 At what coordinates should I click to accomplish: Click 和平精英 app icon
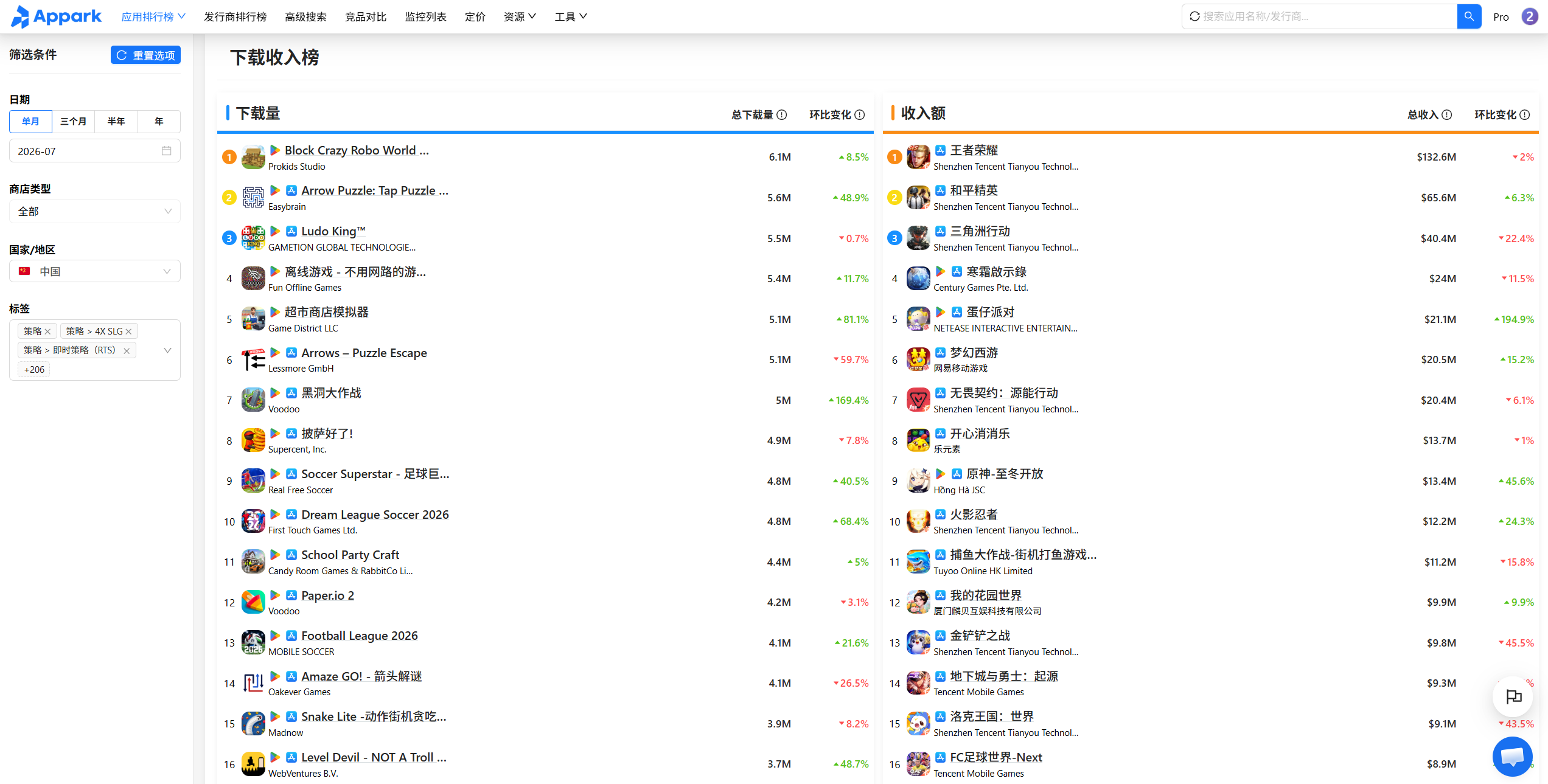[918, 198]
